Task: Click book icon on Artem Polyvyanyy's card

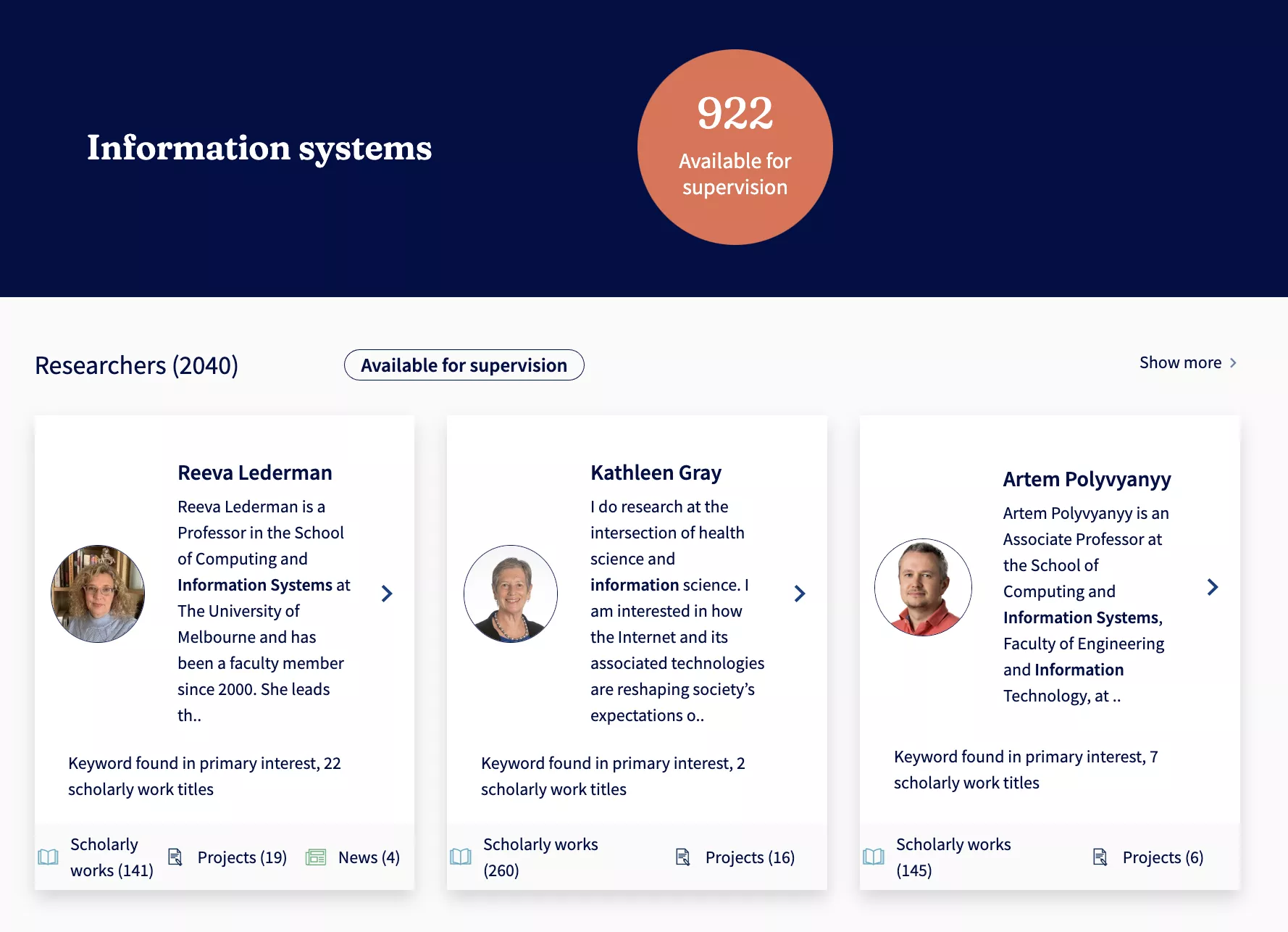Action: (874, 857)
